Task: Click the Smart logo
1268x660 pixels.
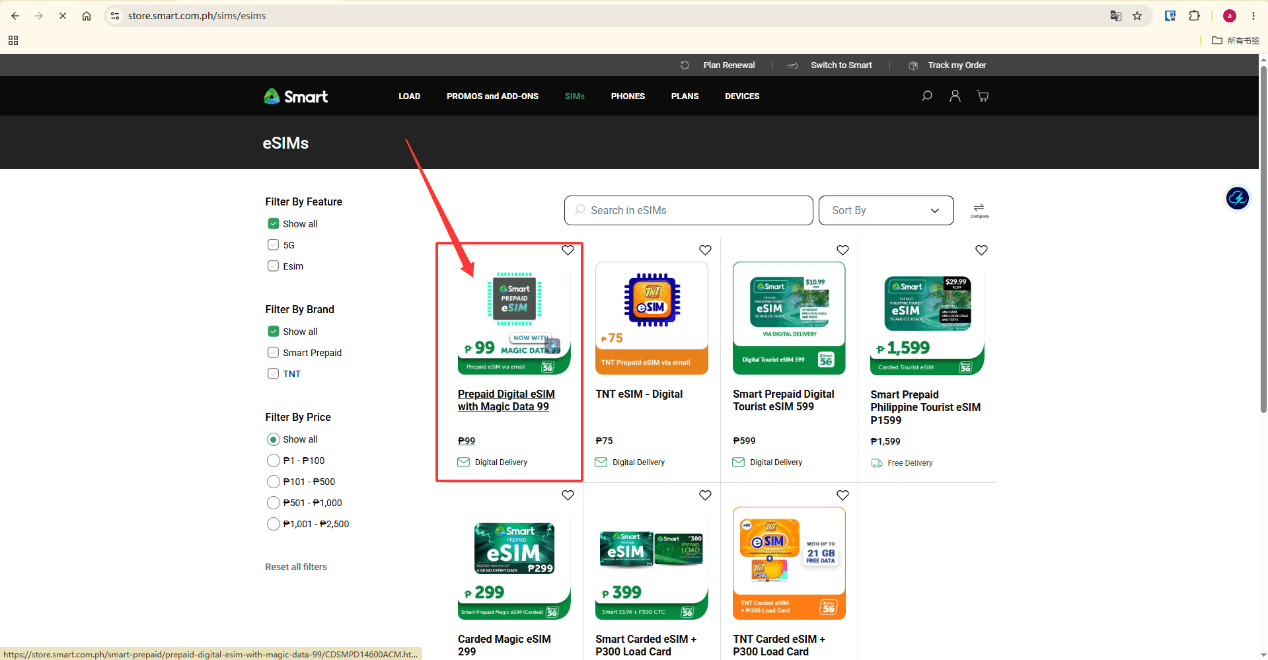Action: pyautogui.click(x=296, y=96)
